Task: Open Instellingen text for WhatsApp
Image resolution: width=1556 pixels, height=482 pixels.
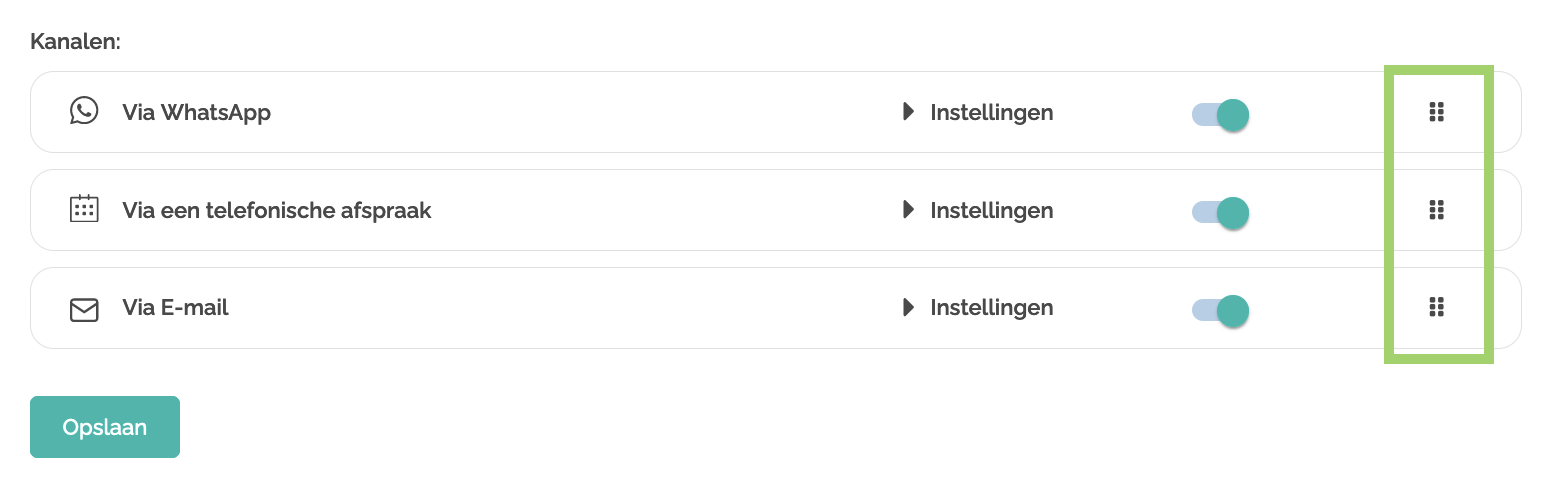Action: point(991,112)
